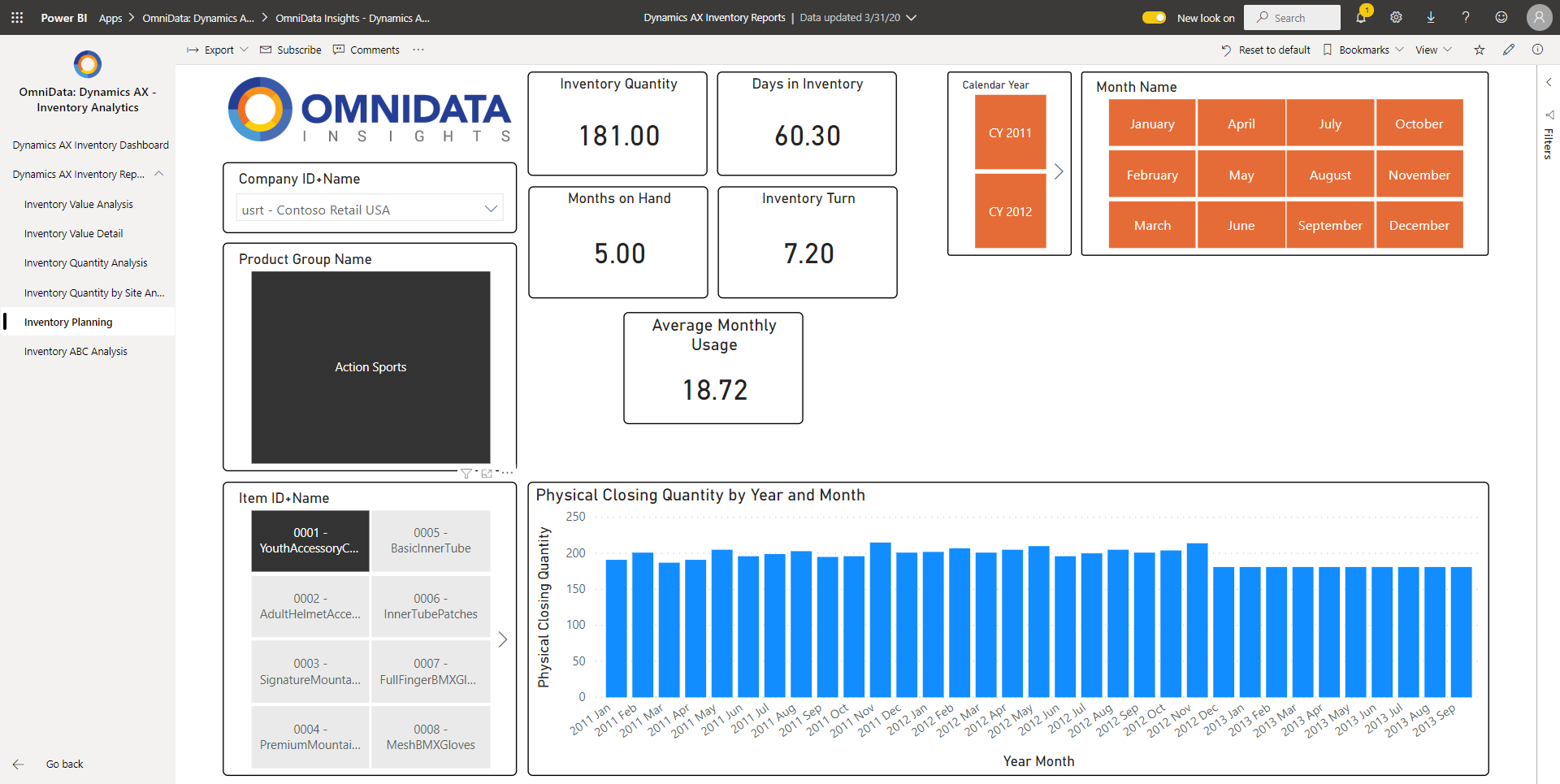Expand the Data updated 3/31/20 chevron
The image size is (1560, 784).
coord(912,17)
